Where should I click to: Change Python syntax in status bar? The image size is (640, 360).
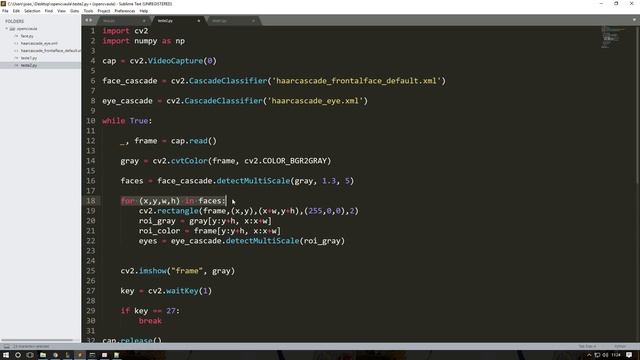tap(620, 346)
